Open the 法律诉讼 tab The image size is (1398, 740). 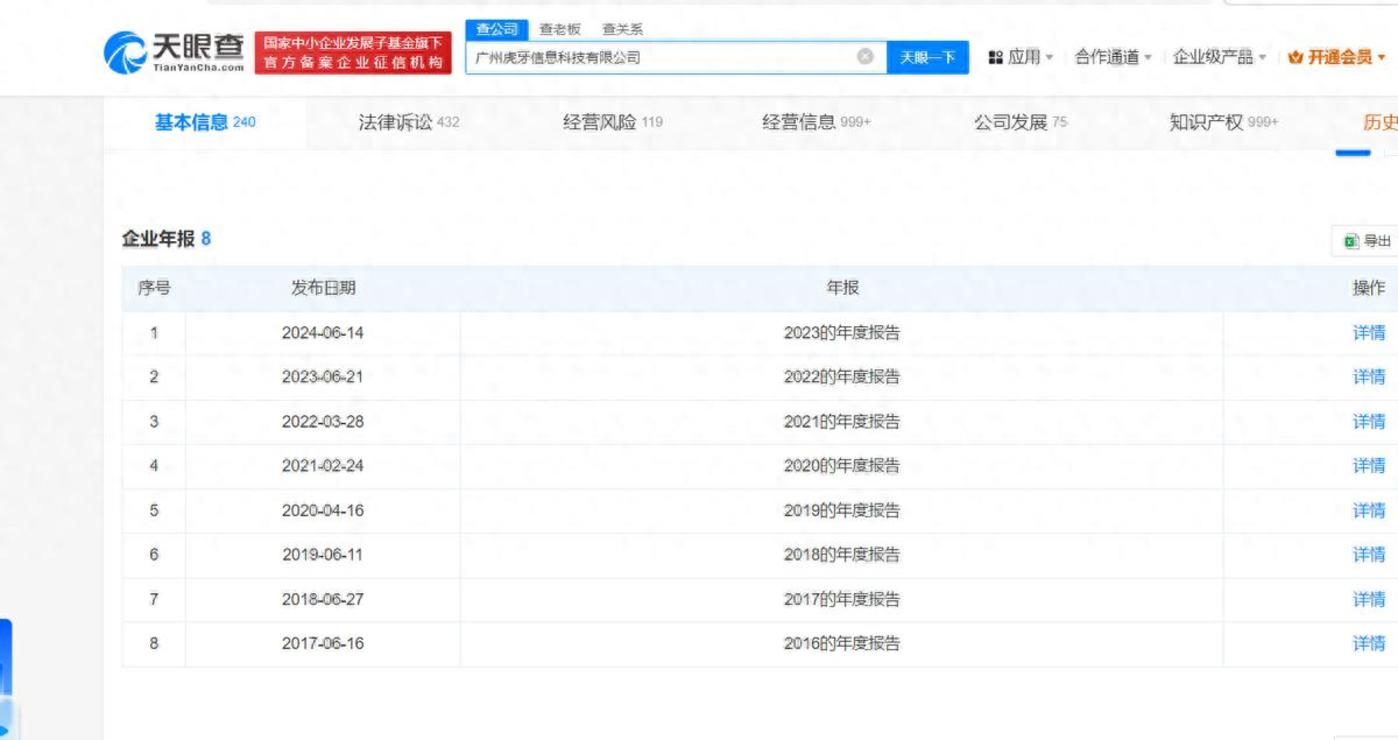click(408, 122)
